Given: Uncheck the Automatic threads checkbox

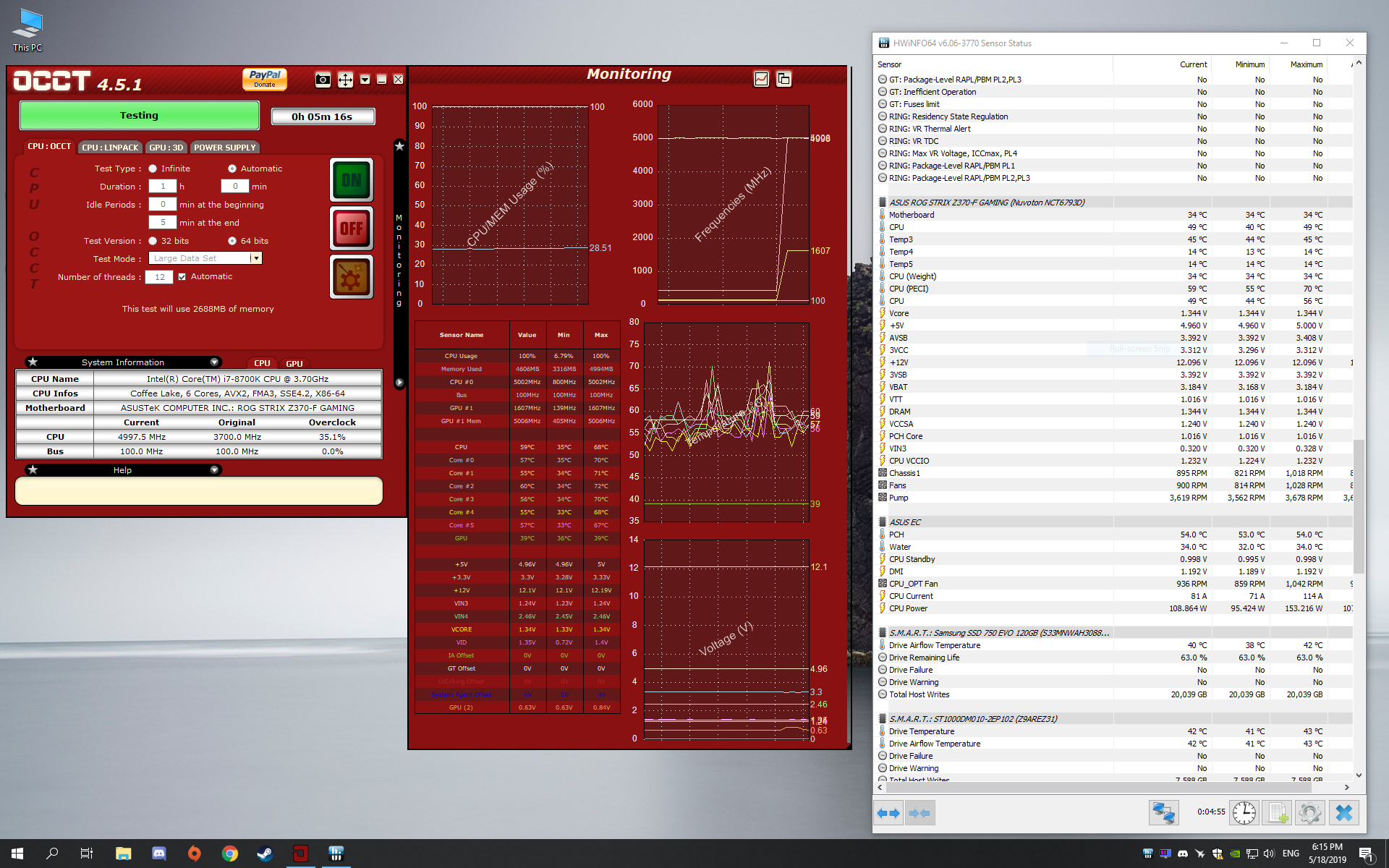Looking at the screenshot, I should coord(182,276).
